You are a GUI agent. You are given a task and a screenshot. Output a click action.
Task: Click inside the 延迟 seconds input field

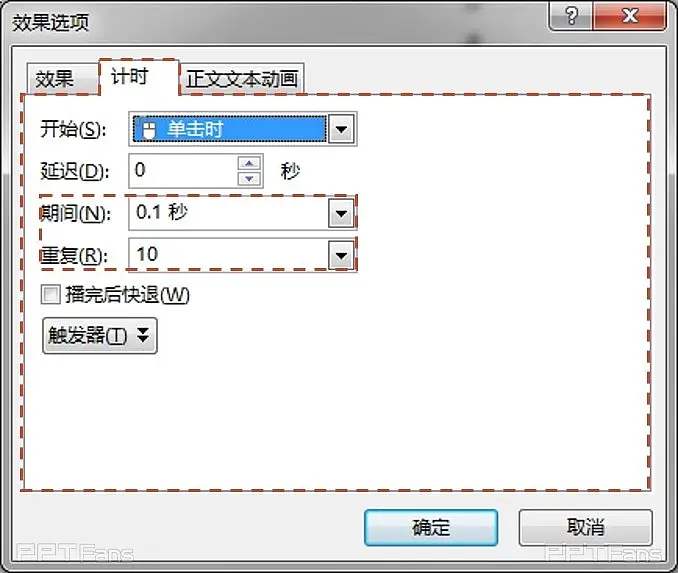183,170
